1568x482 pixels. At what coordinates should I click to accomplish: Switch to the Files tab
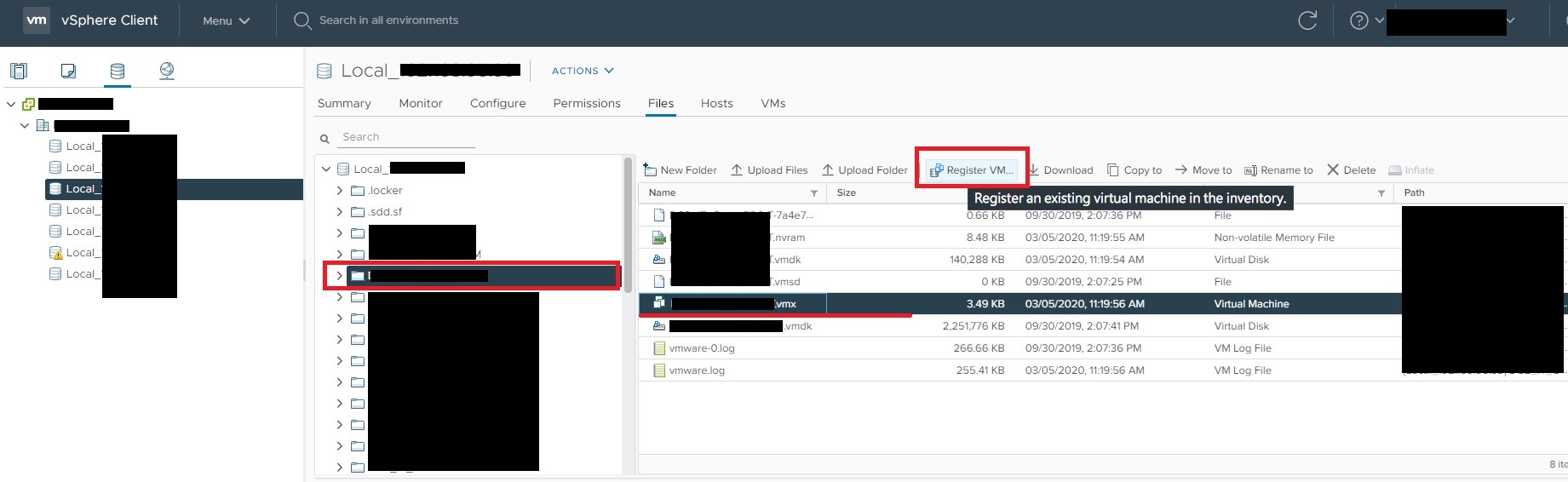point(661,103)
